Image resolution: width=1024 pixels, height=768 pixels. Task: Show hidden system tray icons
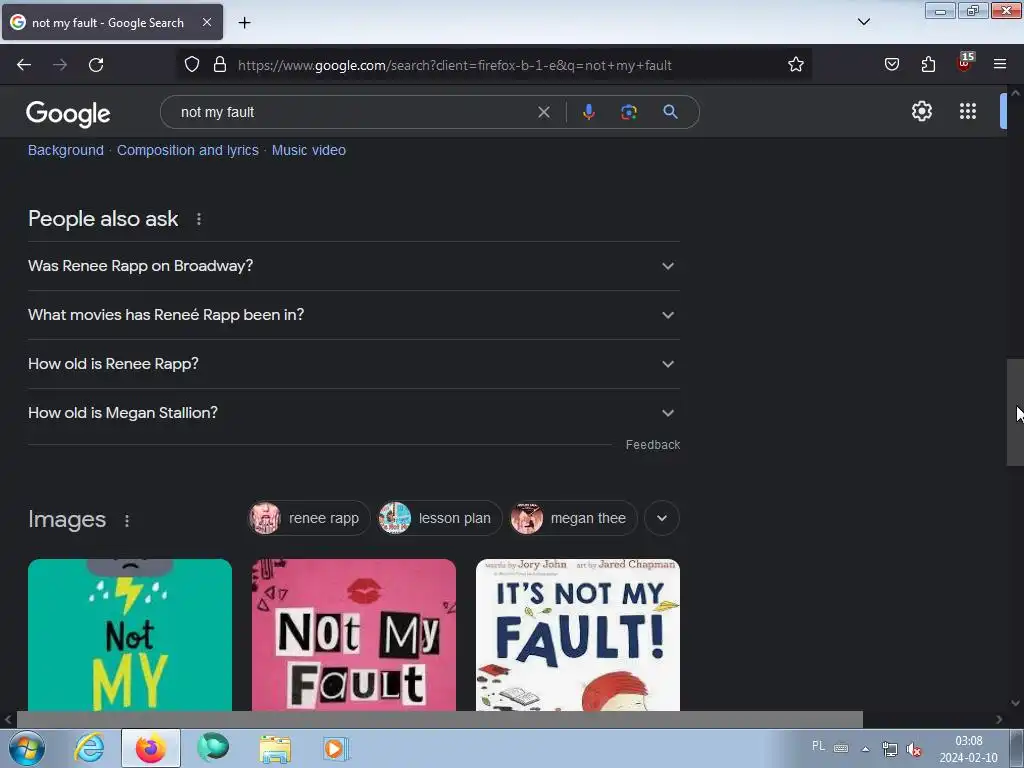pos(865,749)
